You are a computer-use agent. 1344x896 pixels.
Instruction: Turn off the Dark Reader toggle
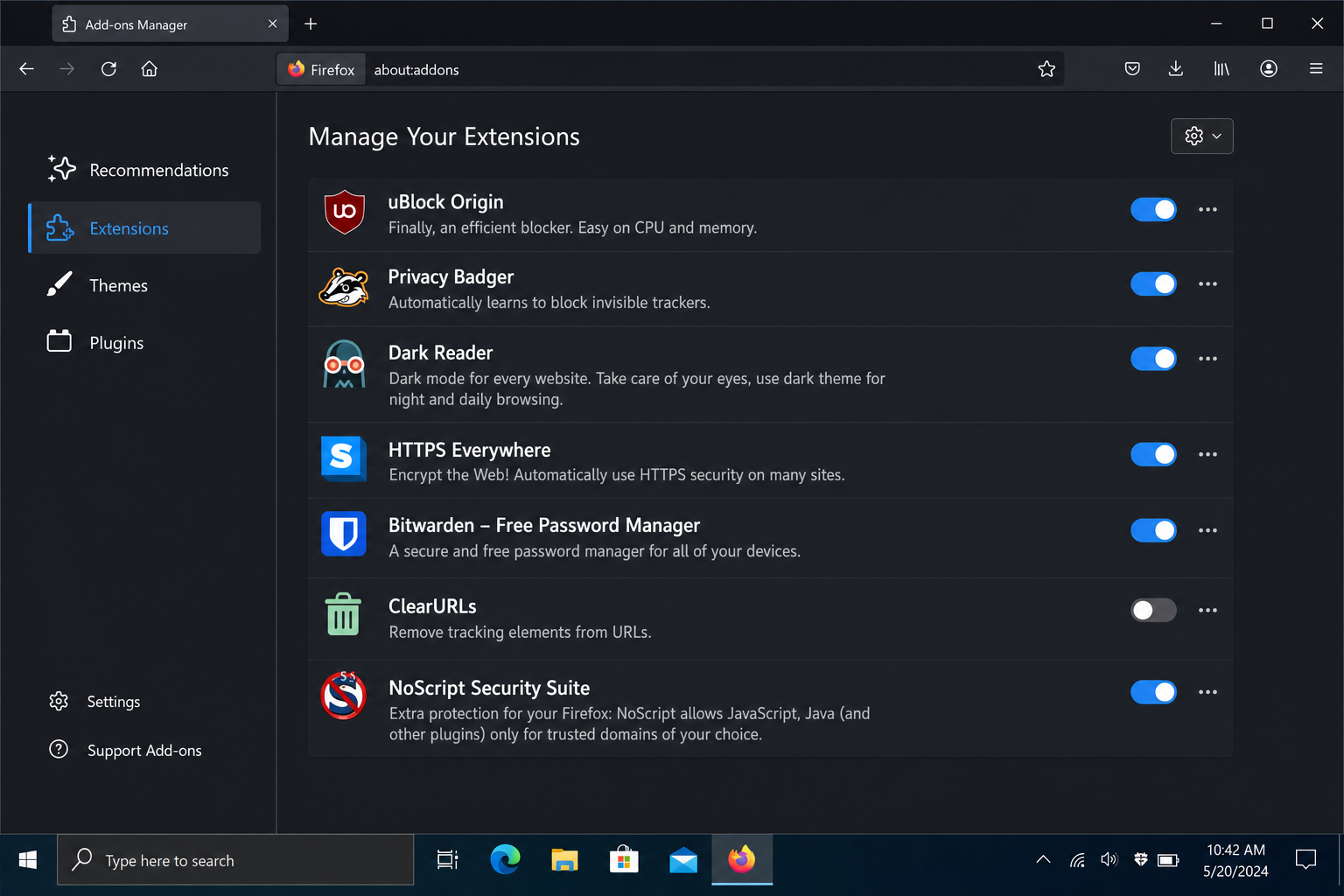tap(1153, 359)
